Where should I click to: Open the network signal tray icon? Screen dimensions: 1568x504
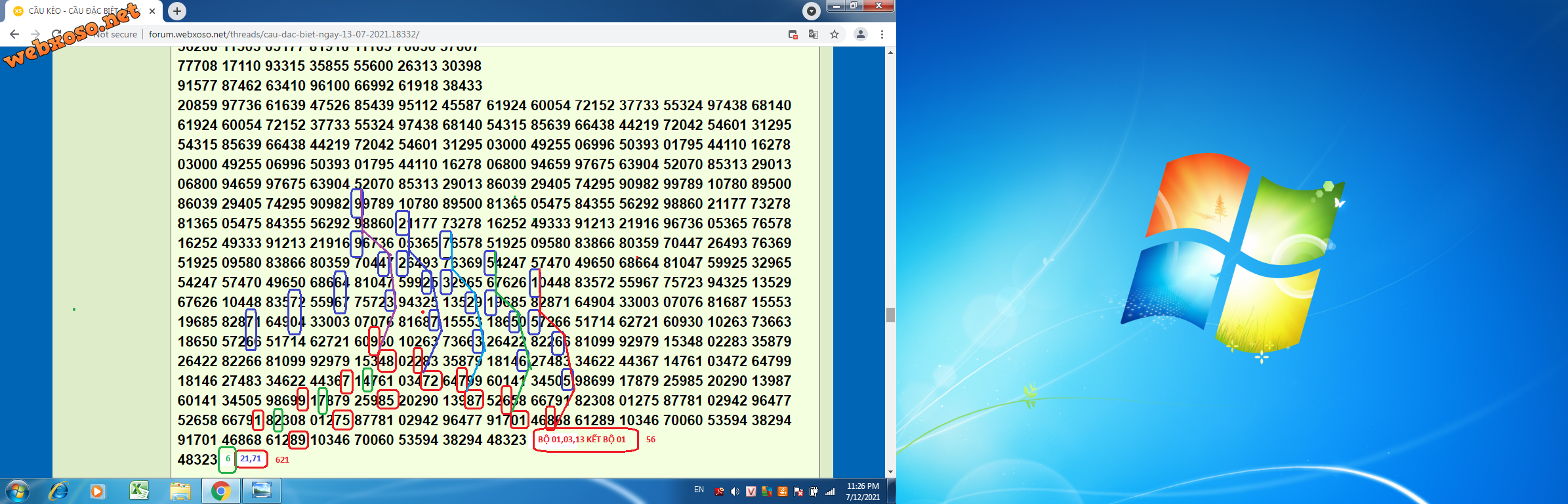830,492
